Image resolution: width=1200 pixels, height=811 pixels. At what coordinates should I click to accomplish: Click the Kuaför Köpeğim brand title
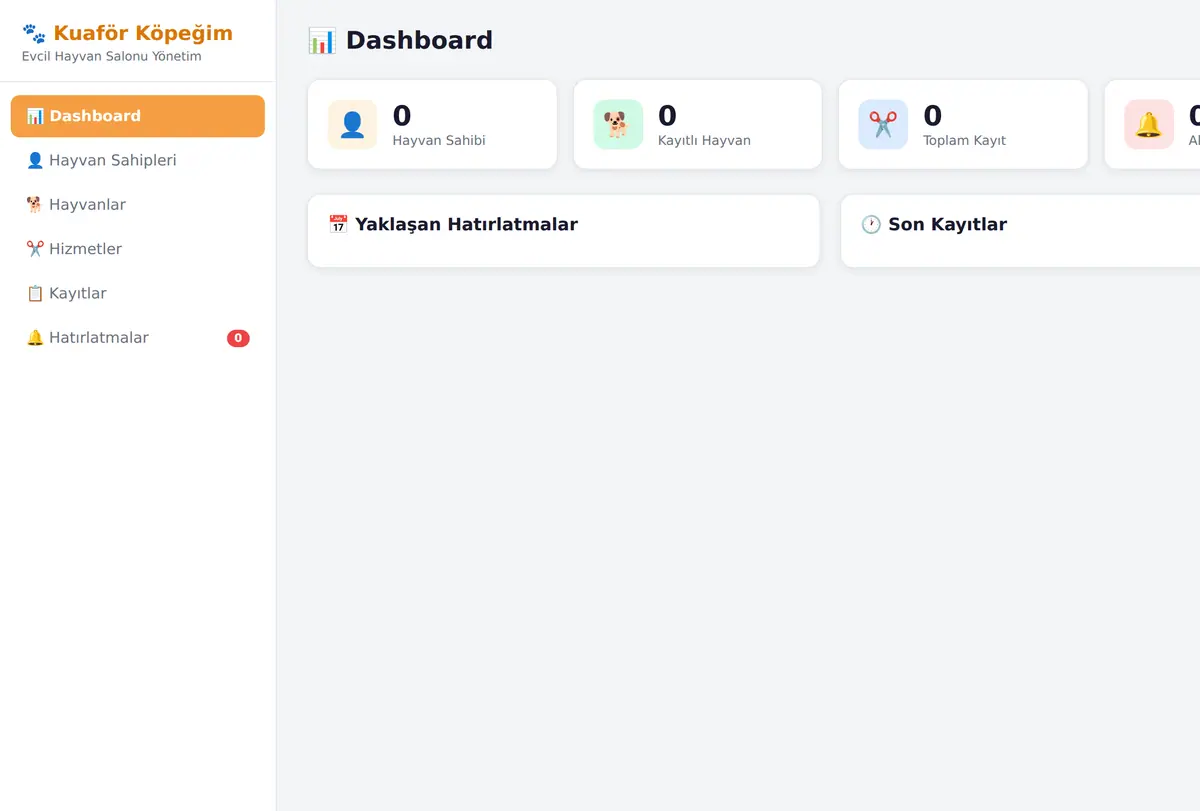click(143, 33)
